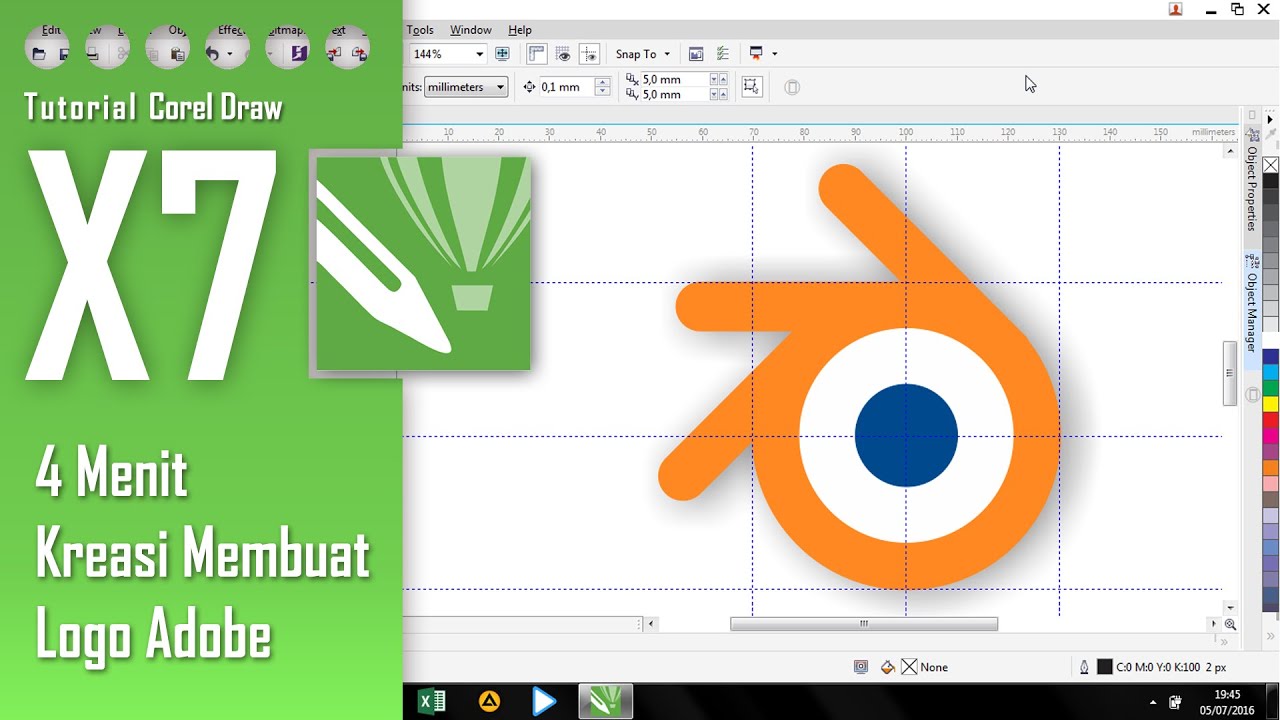
Task: Click duplicate distance Y 5,0 mm field
Action: 675,94
